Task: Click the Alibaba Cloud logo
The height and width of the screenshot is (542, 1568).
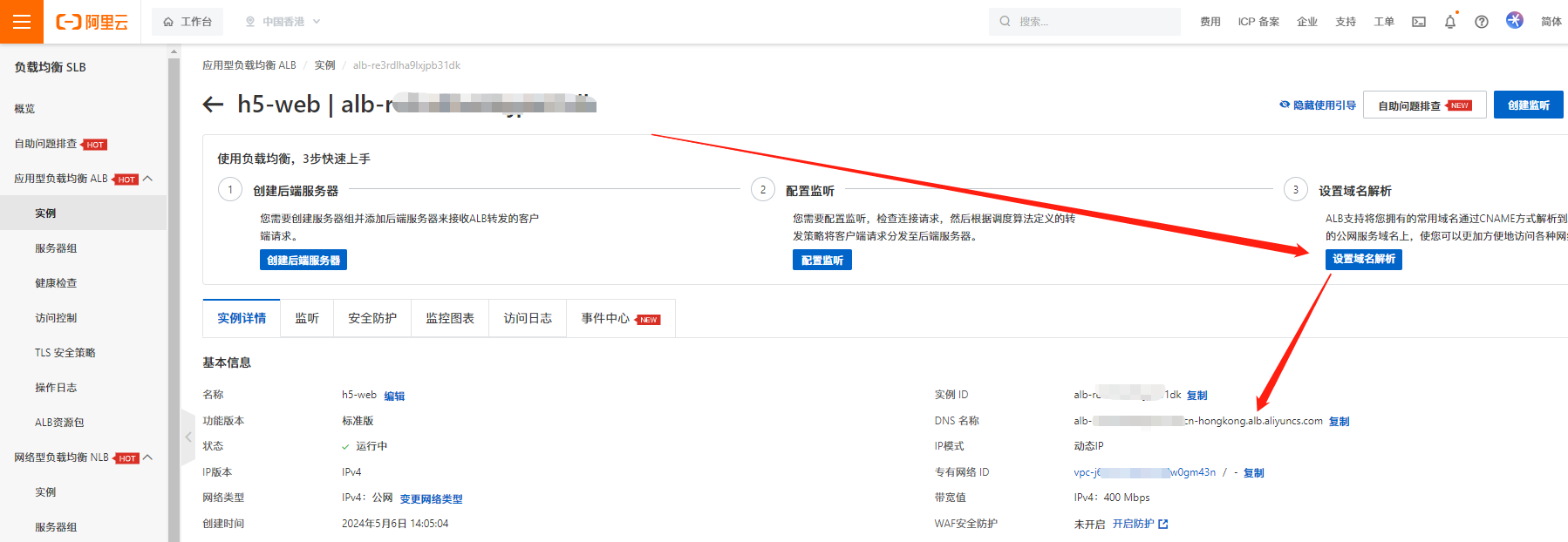Action: point(92,22)
